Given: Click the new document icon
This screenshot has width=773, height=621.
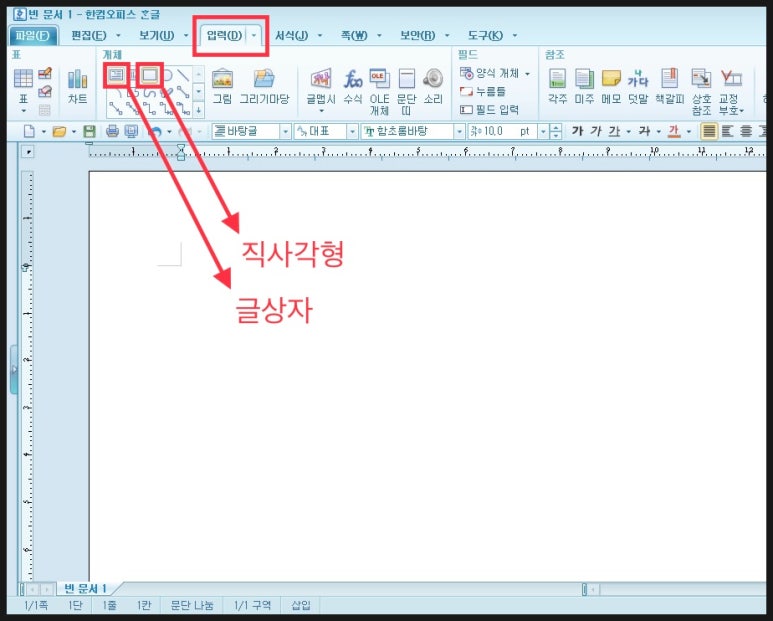Looking at the screenshot, I should [29, 131].
